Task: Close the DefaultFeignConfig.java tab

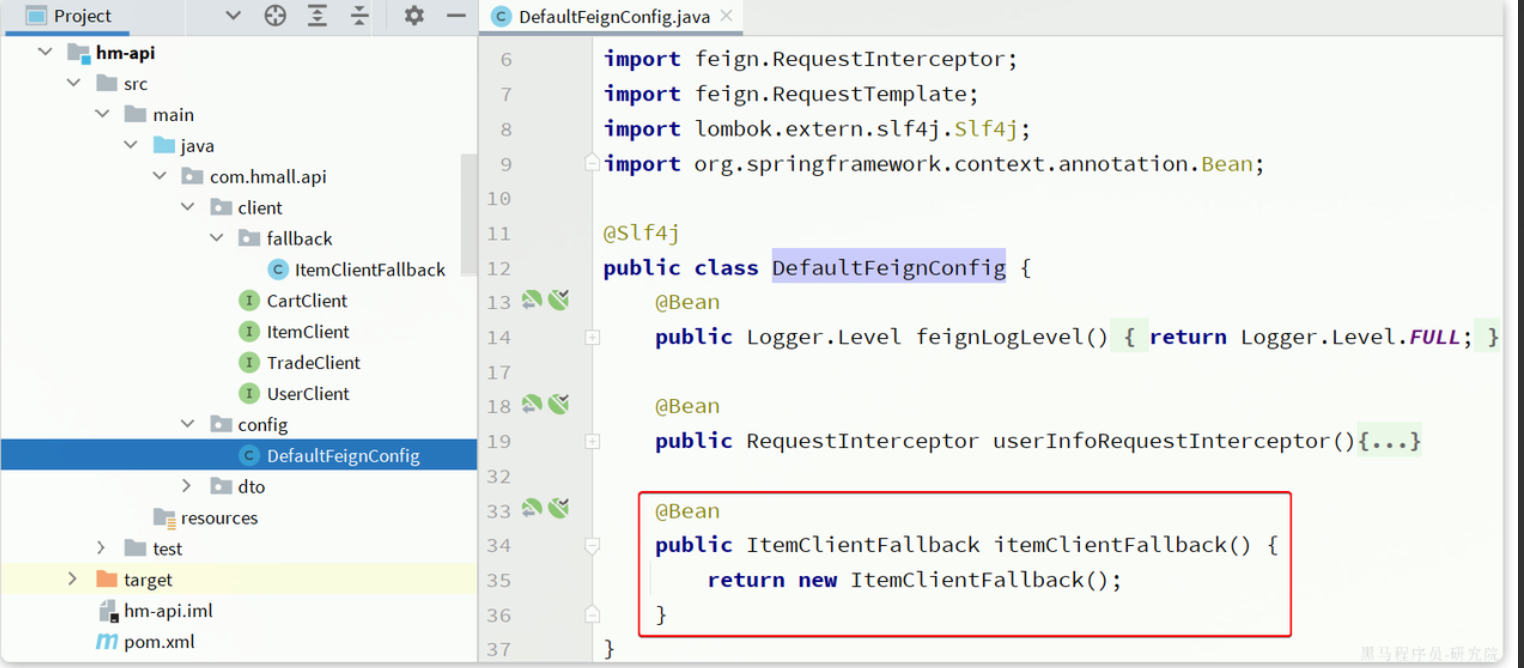Action: pyautogui.click(x=727, y=16)
